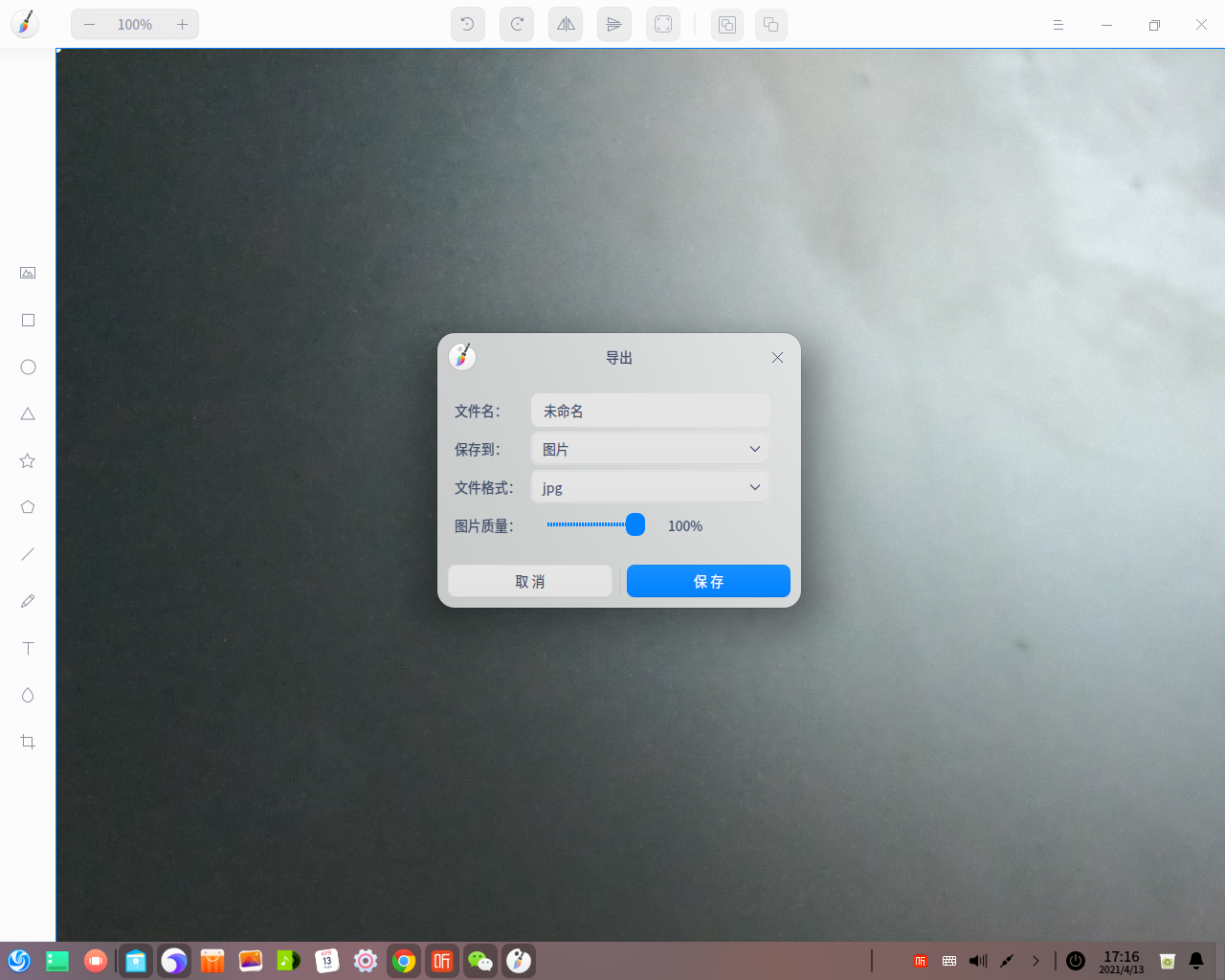Click the fit-to-canvas toolbar icon
This screenshot has width=1225, height=980.
point(663,24)
